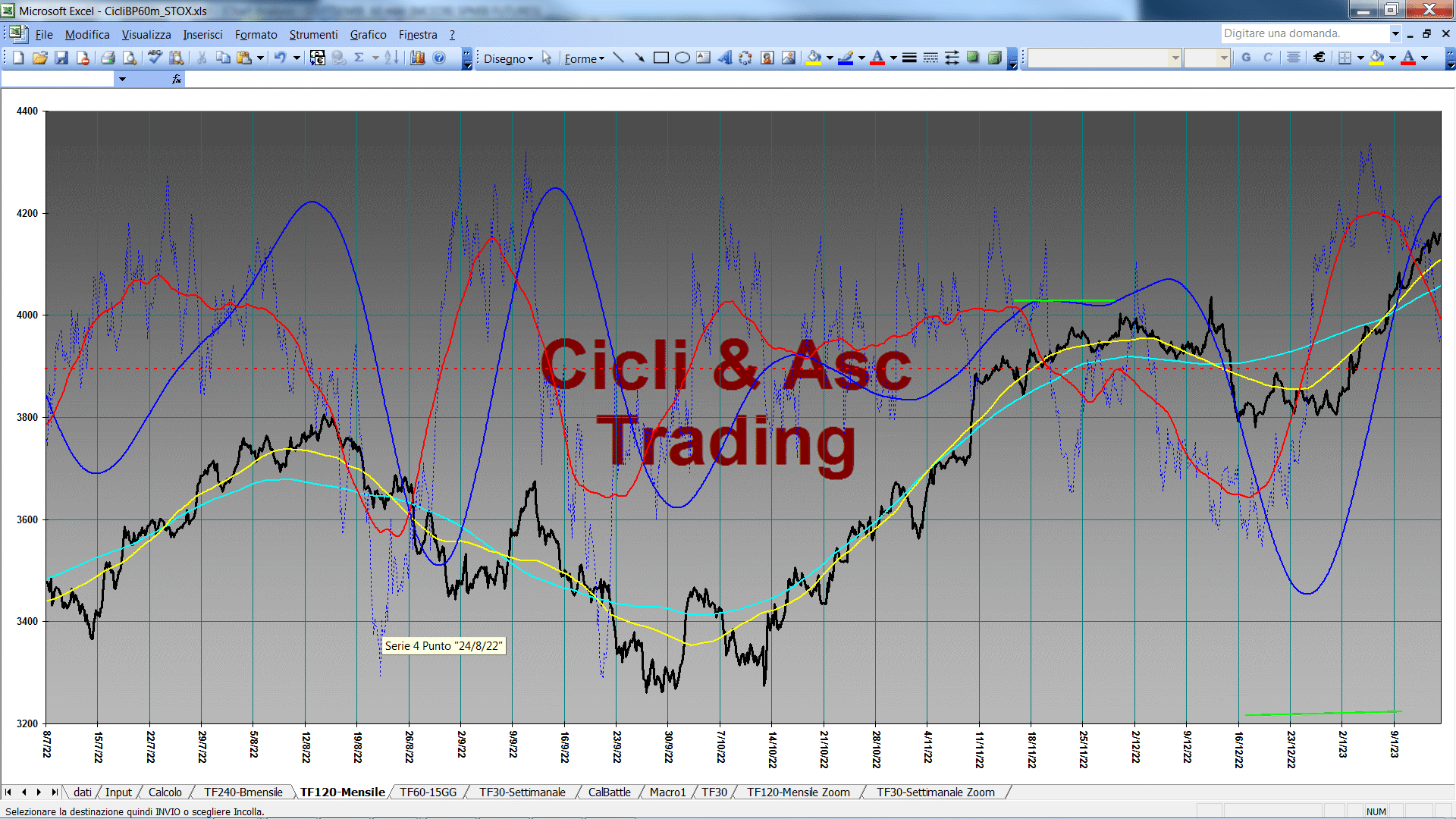Expand the Undo history arrow
Viewport: 1456px width, 819px height.
[x=297, y=58]
